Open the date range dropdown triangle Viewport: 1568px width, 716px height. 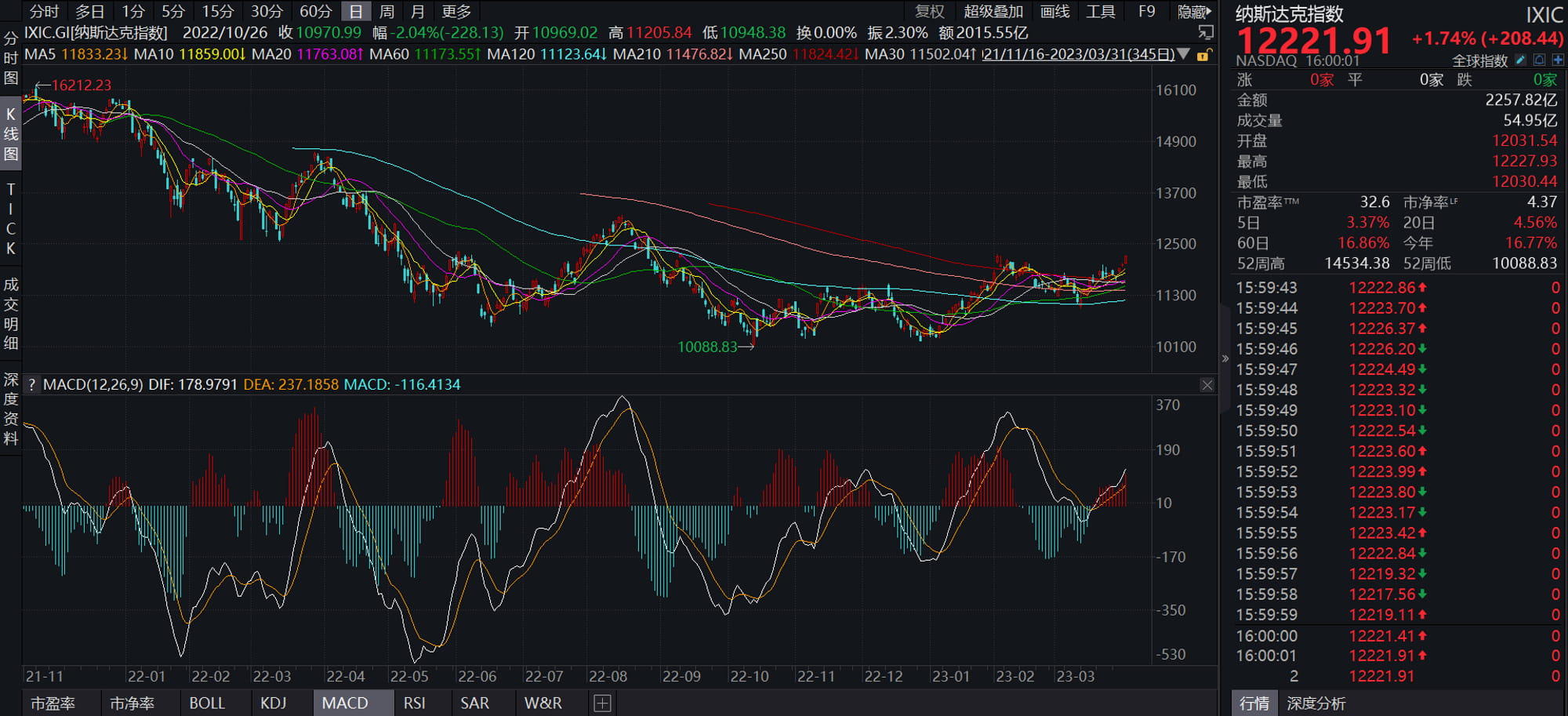coord(1183,55)
